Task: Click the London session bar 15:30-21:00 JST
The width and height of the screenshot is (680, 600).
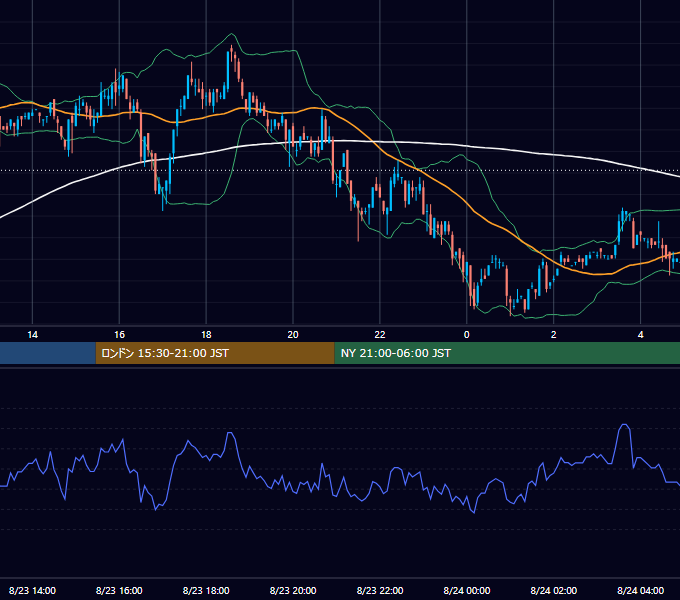Action: [x=215, y=353]
